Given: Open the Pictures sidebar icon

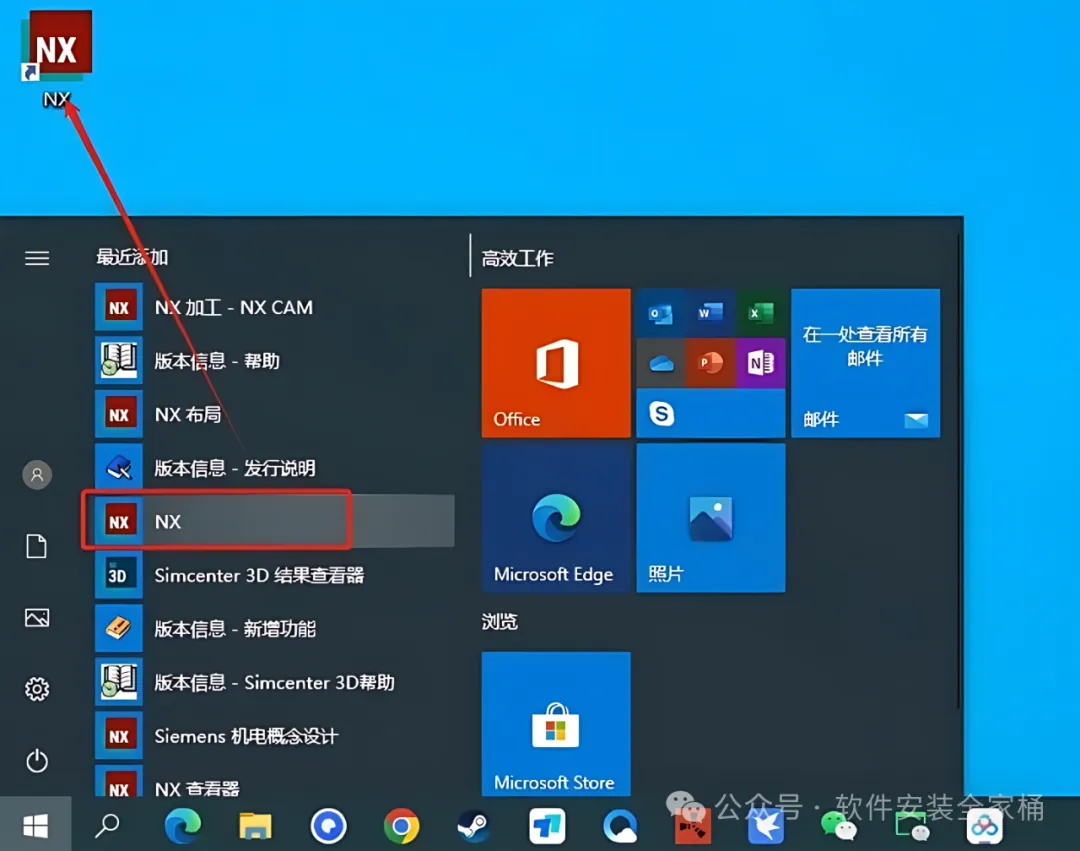Looking at the screenshot, I should pos(37,618).
